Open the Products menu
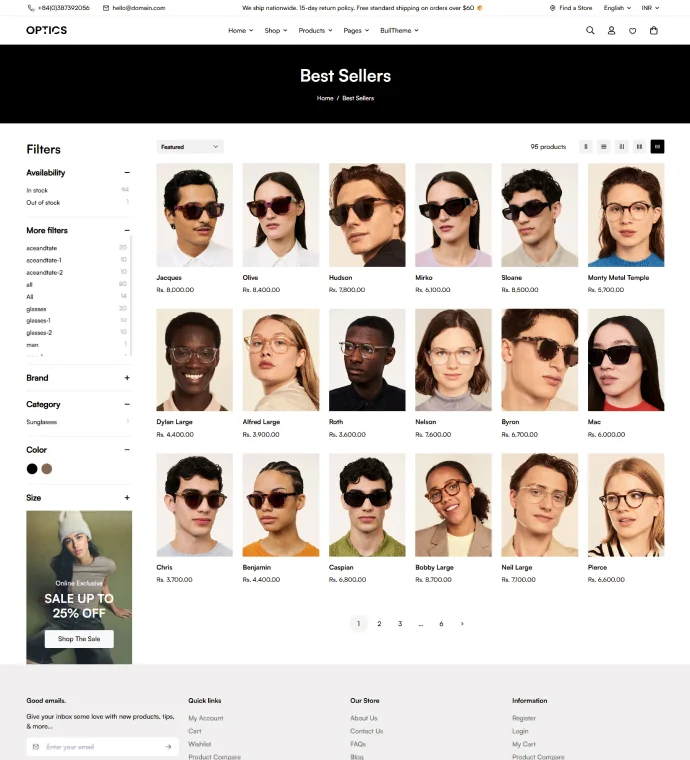This screenshot has height=760, width=690. (x=315, y=31)
